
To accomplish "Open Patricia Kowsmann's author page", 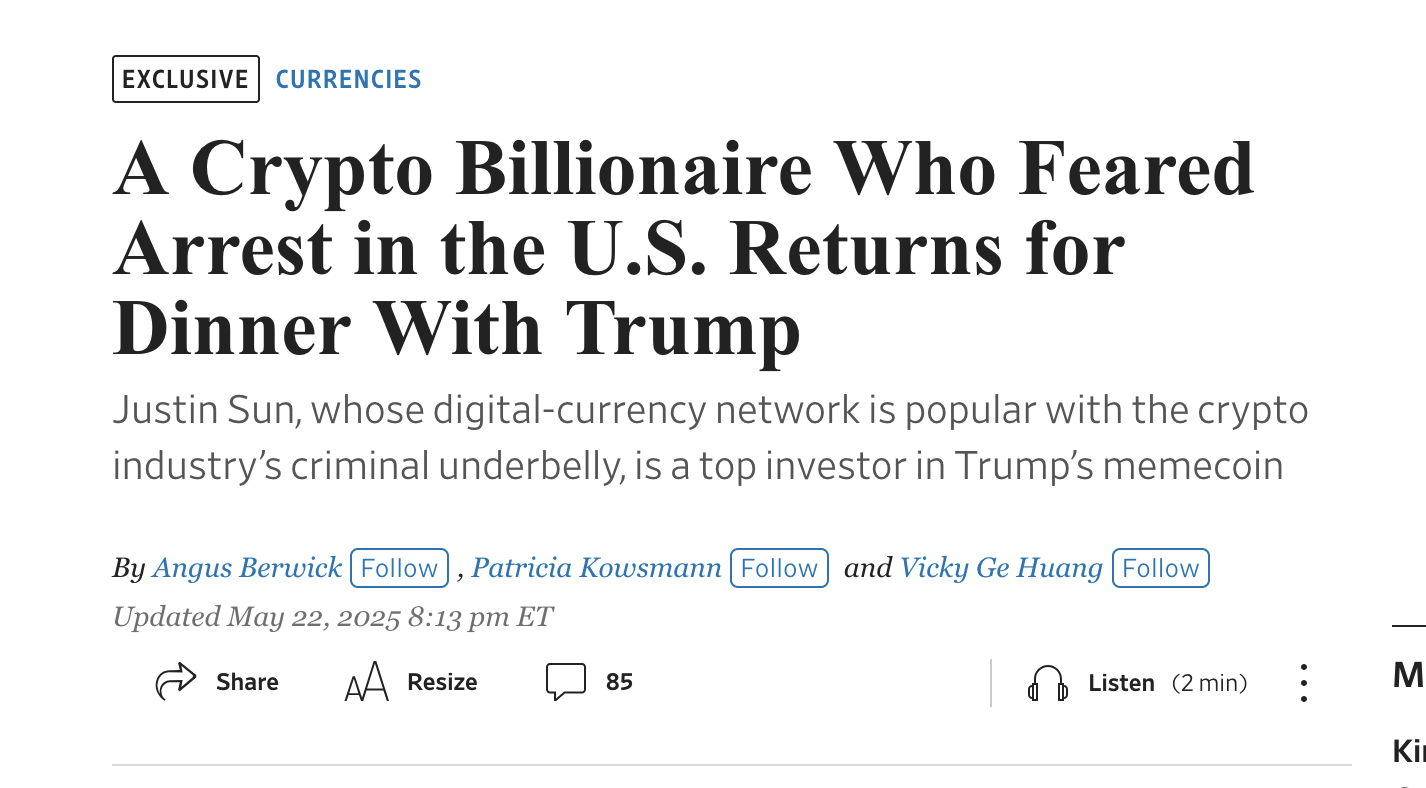I will (x=596, y=568).
